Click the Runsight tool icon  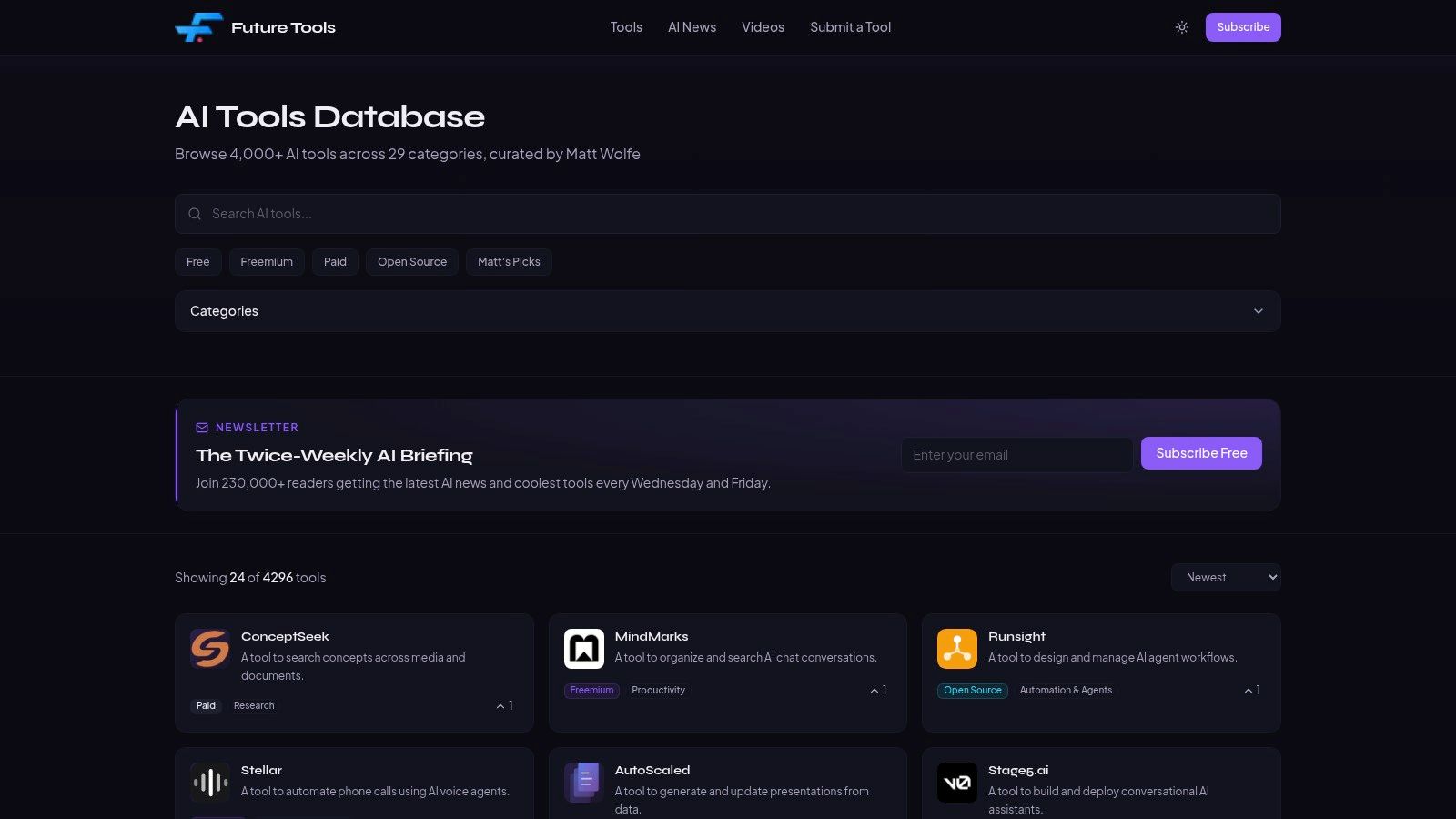(956, 649)
